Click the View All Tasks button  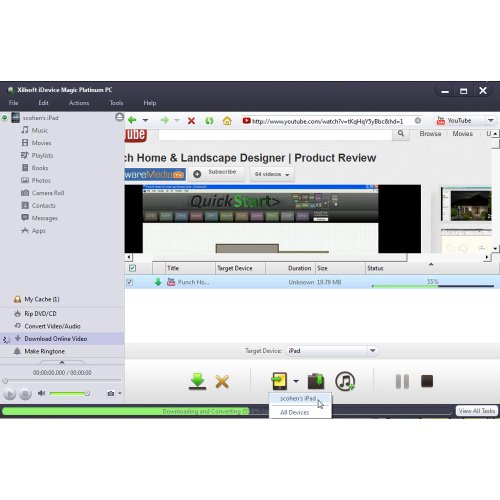[x=476, y=411]
